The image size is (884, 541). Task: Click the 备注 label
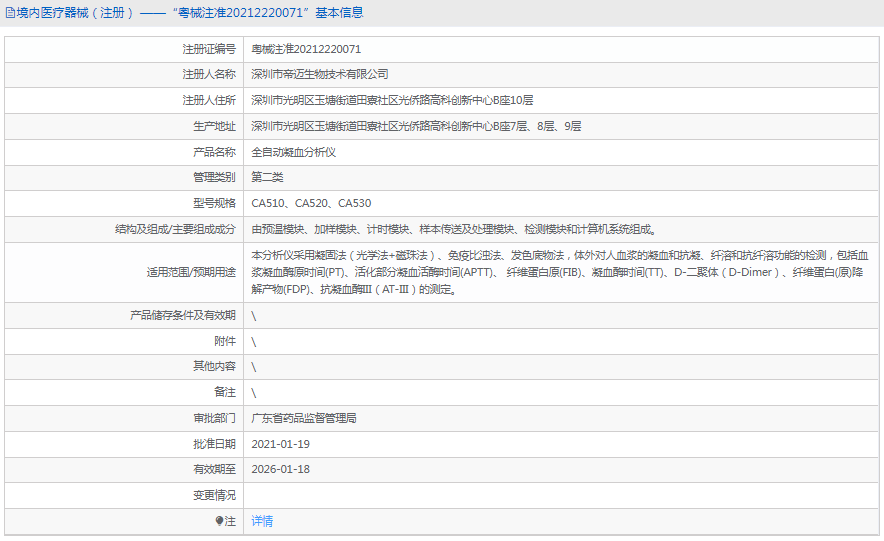225,392
